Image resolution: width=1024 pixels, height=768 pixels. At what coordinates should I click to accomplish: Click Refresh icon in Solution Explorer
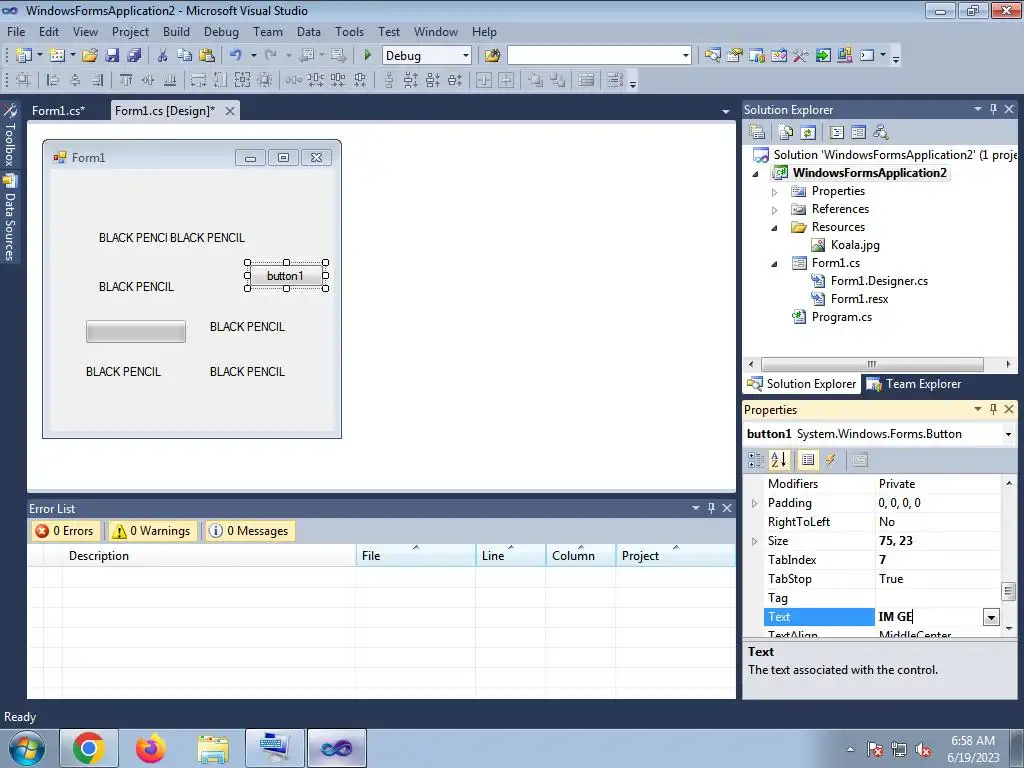tap(808, 133)
